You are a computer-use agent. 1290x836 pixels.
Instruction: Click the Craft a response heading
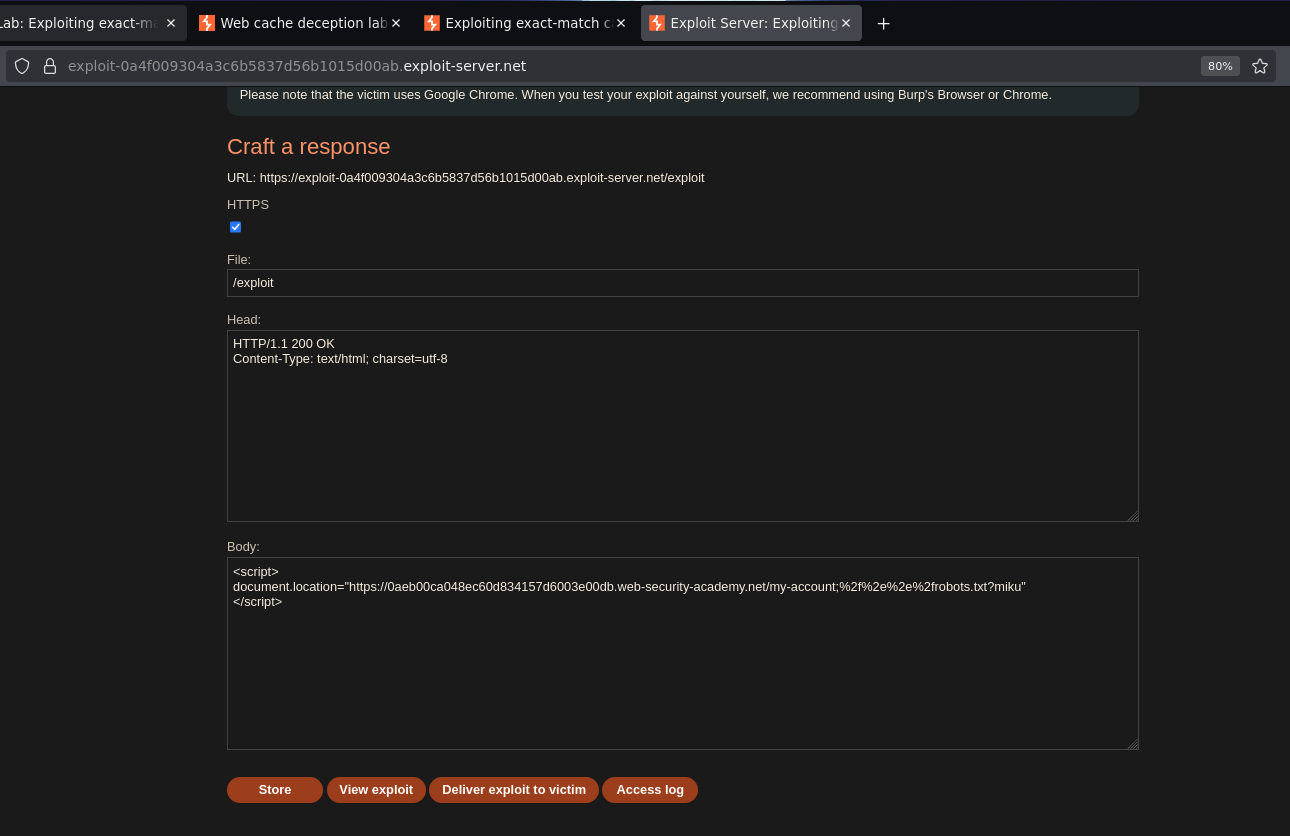[309, 146]
